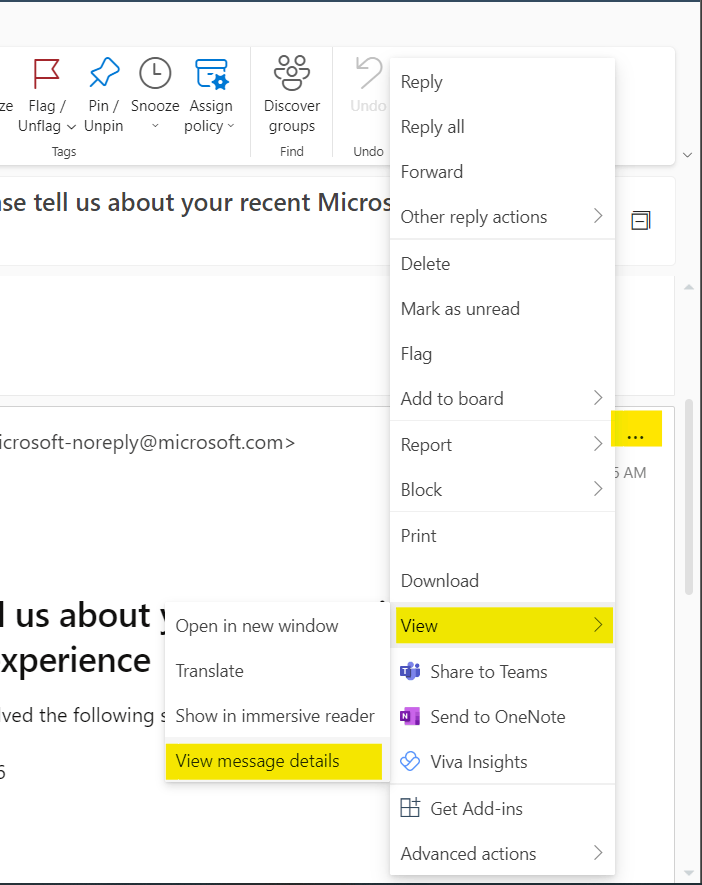Image resolution: width=702 pixels, height=885 pixels.
Task: Select Translate from the submenu
Action: tap(210, 671)
